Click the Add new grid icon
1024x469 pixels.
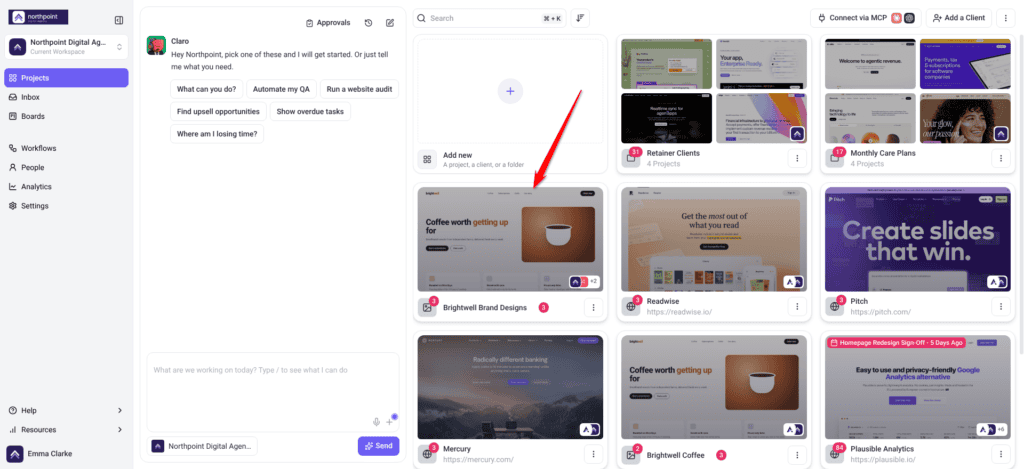(x=426, y=159)
